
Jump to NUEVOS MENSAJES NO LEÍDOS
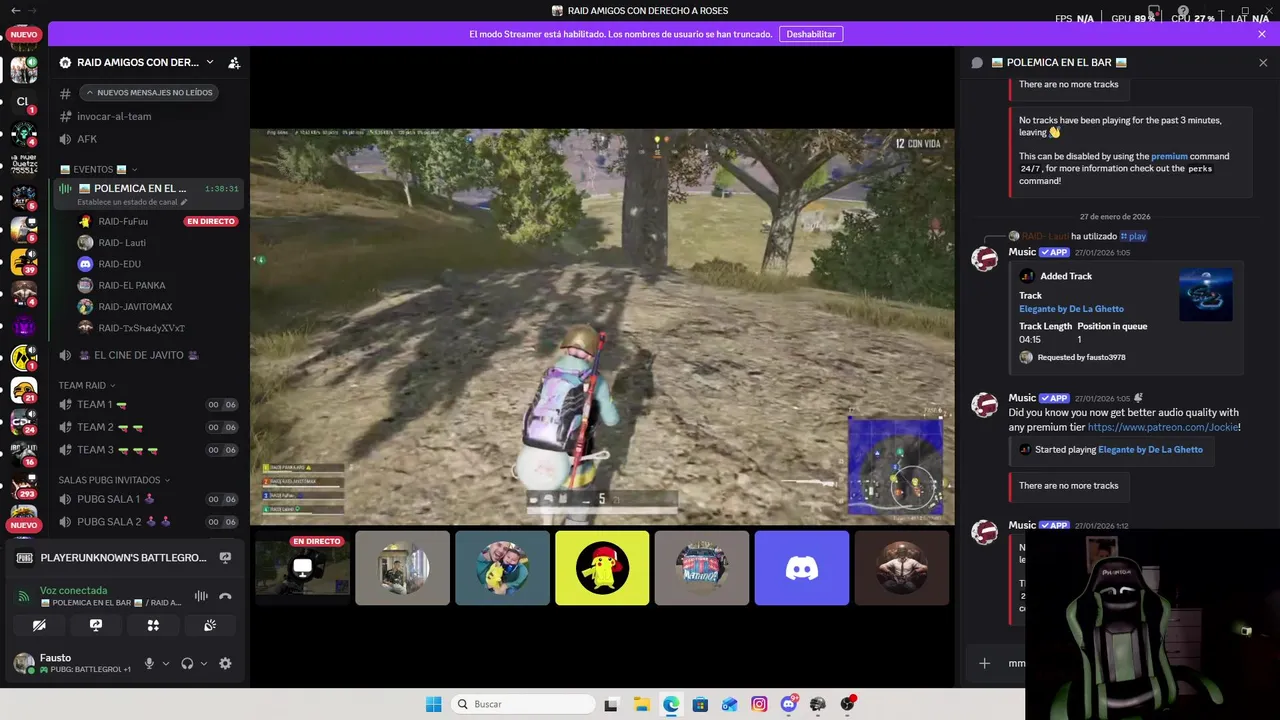point(148,92)
